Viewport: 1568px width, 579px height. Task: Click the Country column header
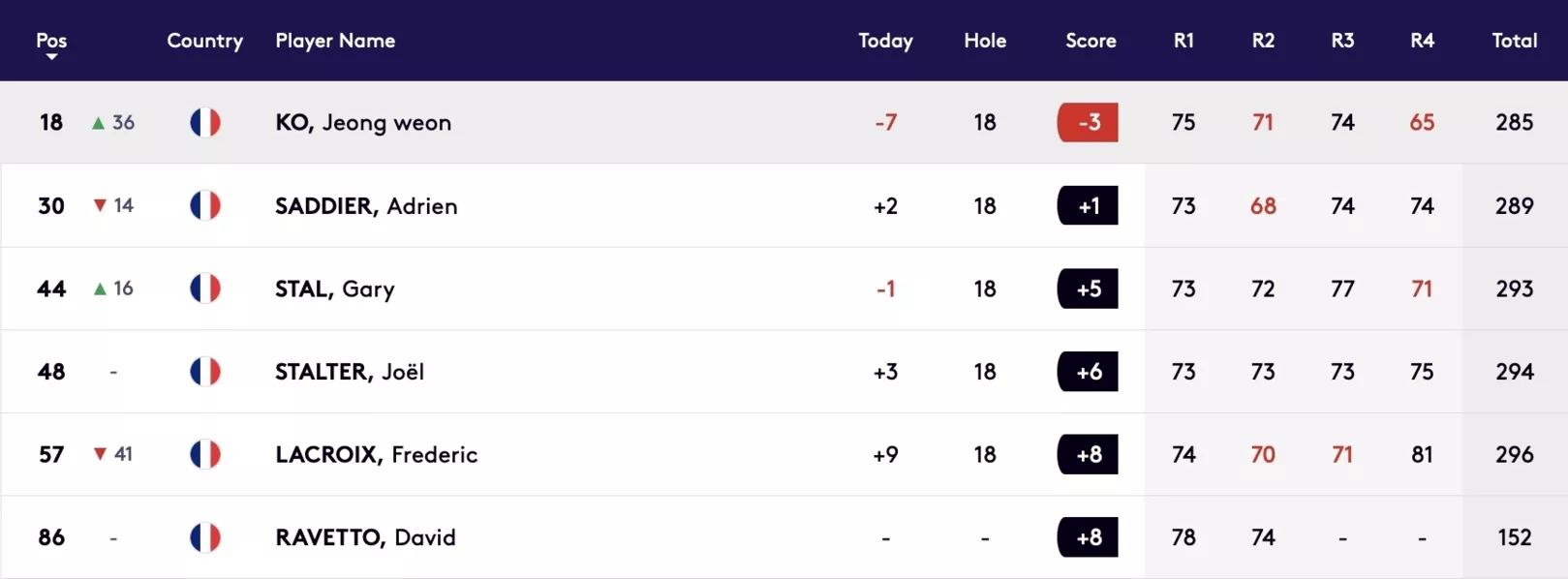click(x=204, y=41)
